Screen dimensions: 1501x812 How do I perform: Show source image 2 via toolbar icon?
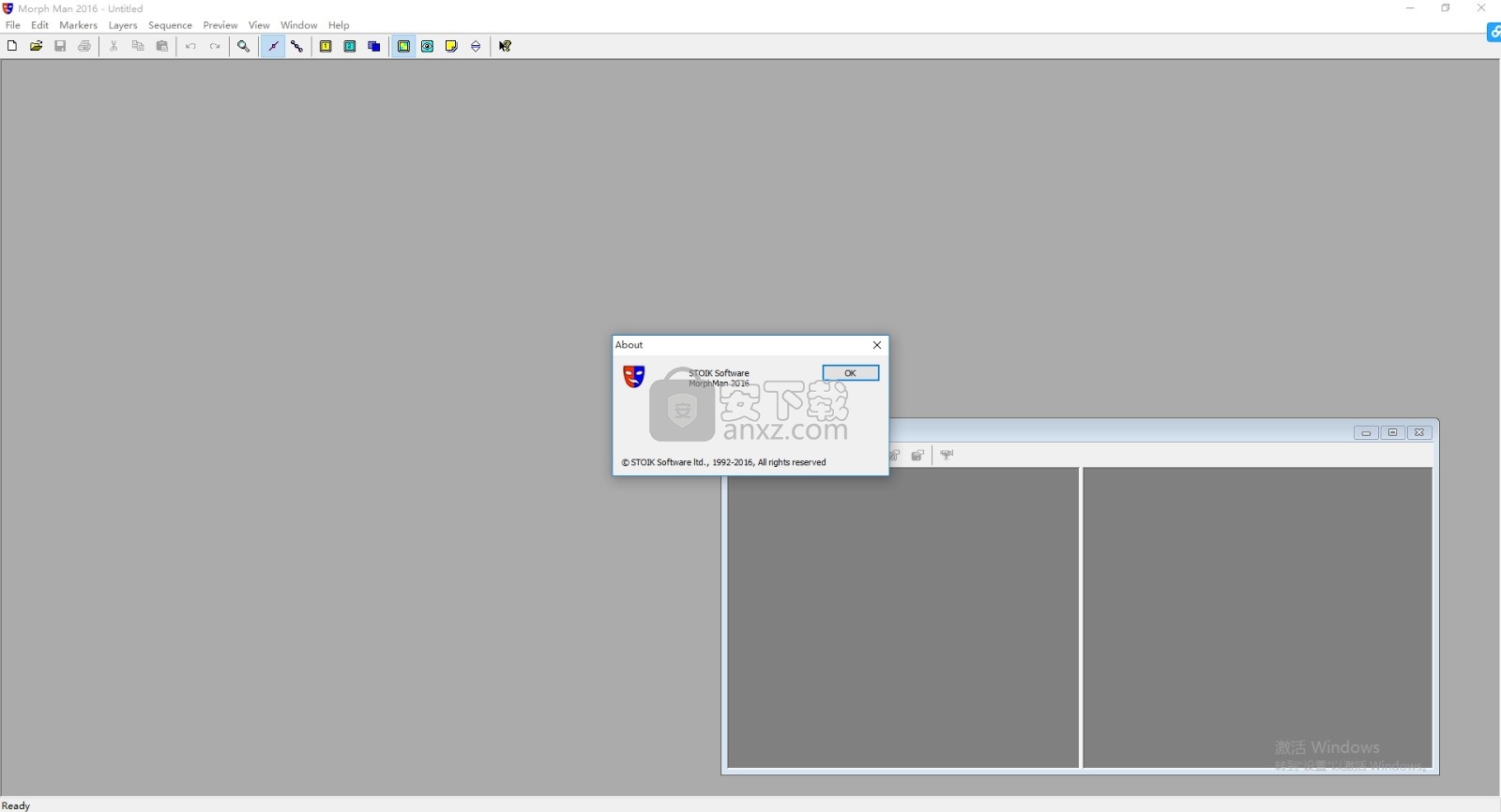(350, 46)
